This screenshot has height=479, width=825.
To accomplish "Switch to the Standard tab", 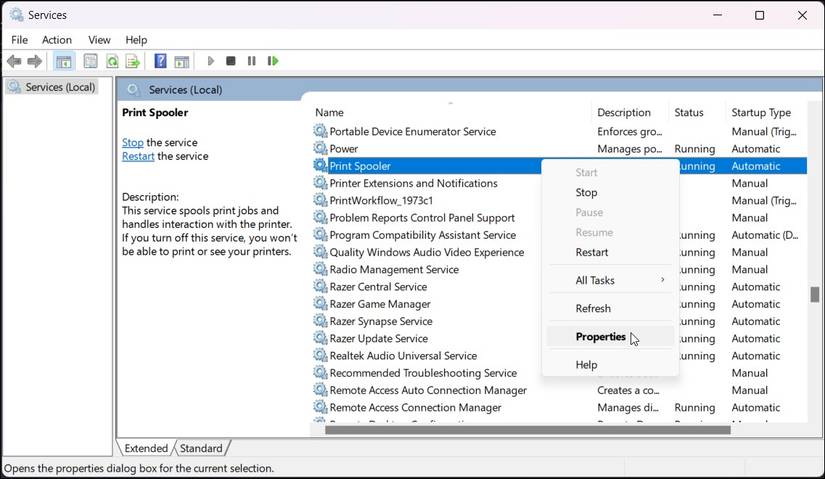I will point(201,448).
